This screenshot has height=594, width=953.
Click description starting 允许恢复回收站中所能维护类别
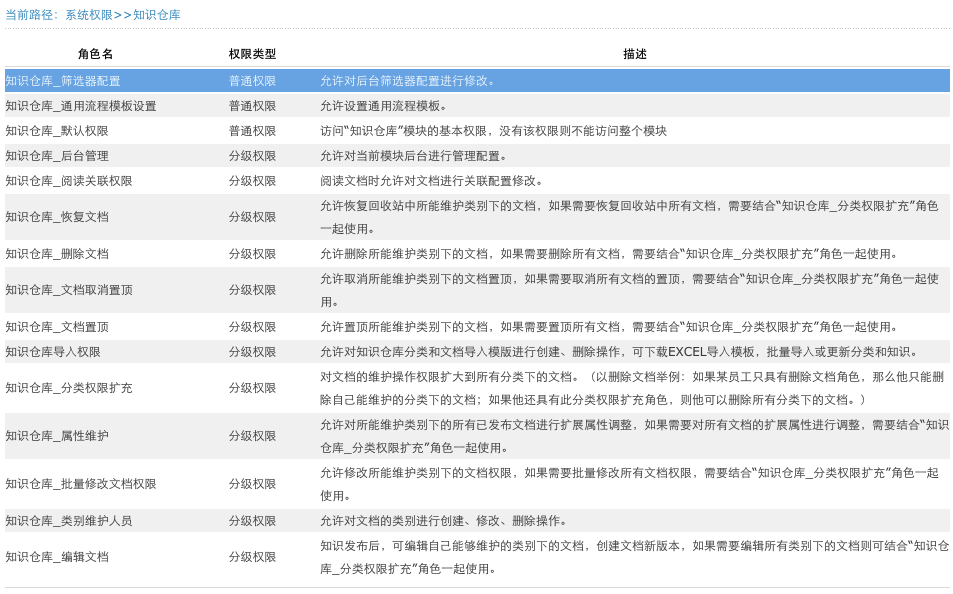[x=630, y=217]
